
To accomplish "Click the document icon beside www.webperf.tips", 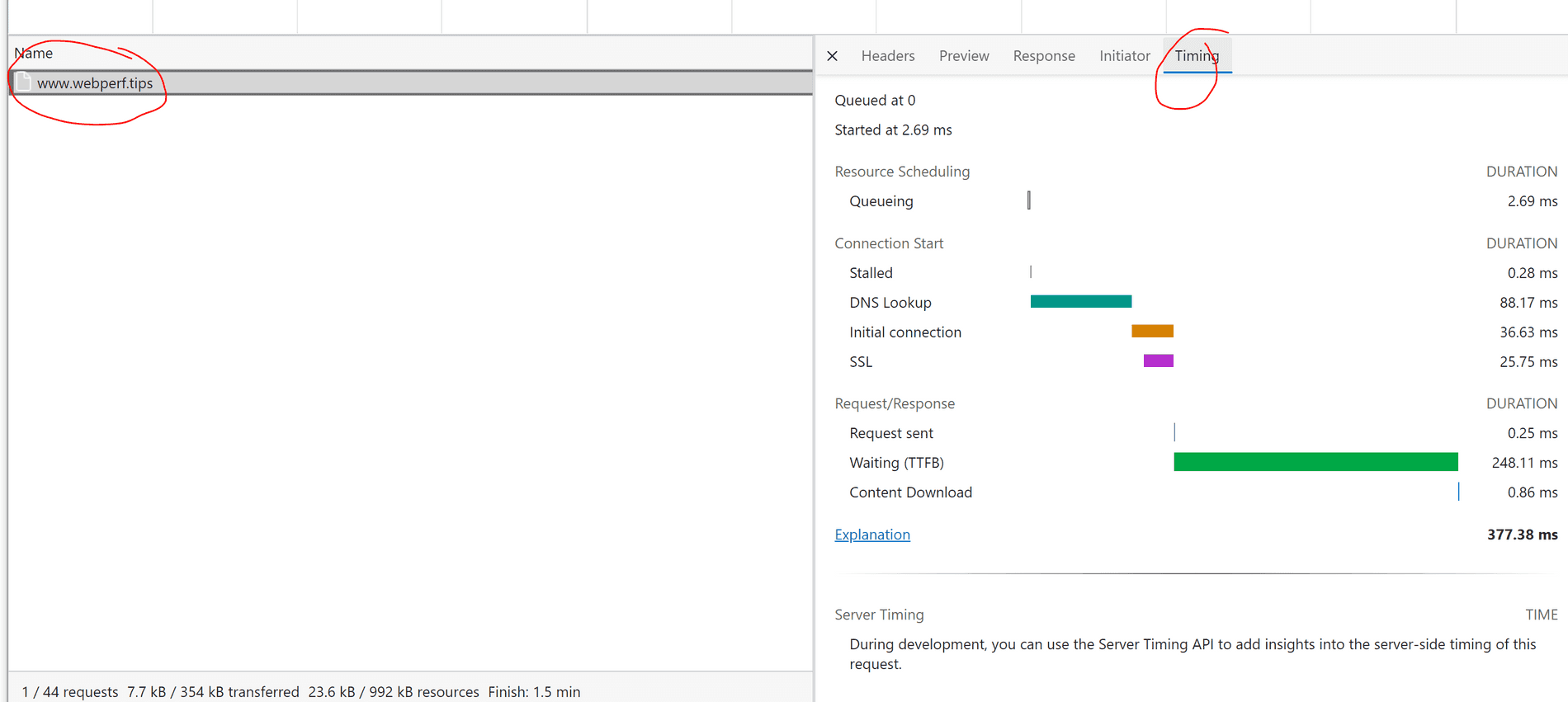I will click(x=24, y=82).
